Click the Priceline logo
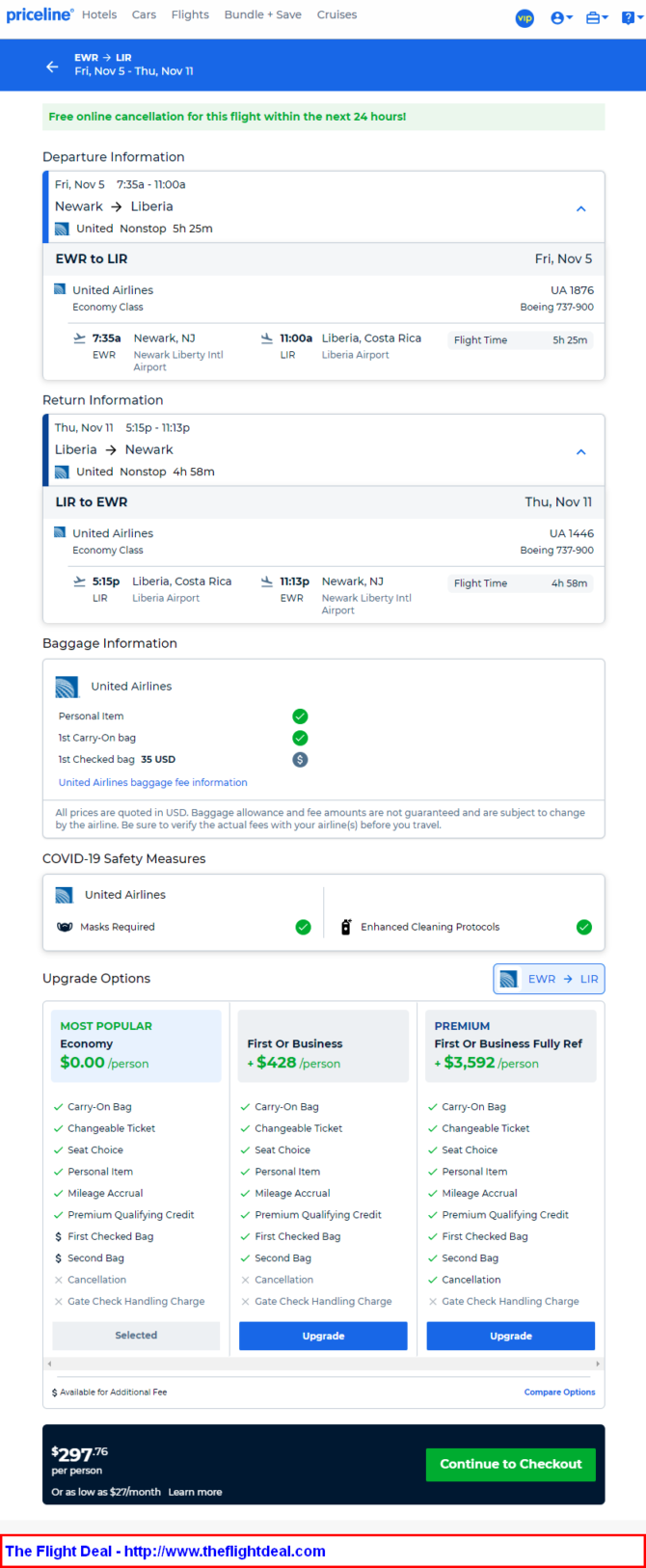The image size is (646, 1568). pyautogui.click(x=40, y=14)
